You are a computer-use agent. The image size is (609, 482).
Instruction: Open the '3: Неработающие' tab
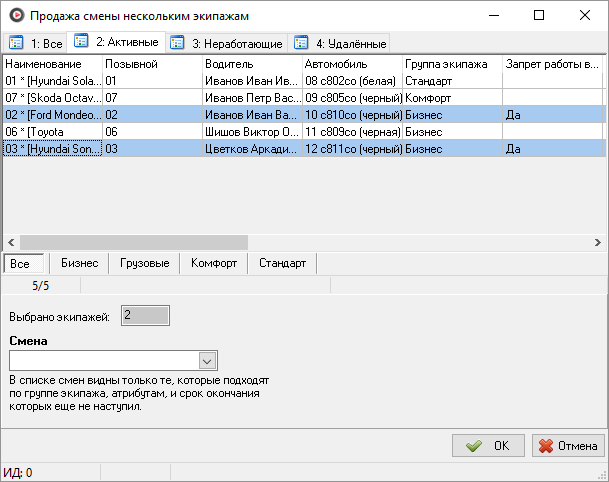[x=226, y=43]
